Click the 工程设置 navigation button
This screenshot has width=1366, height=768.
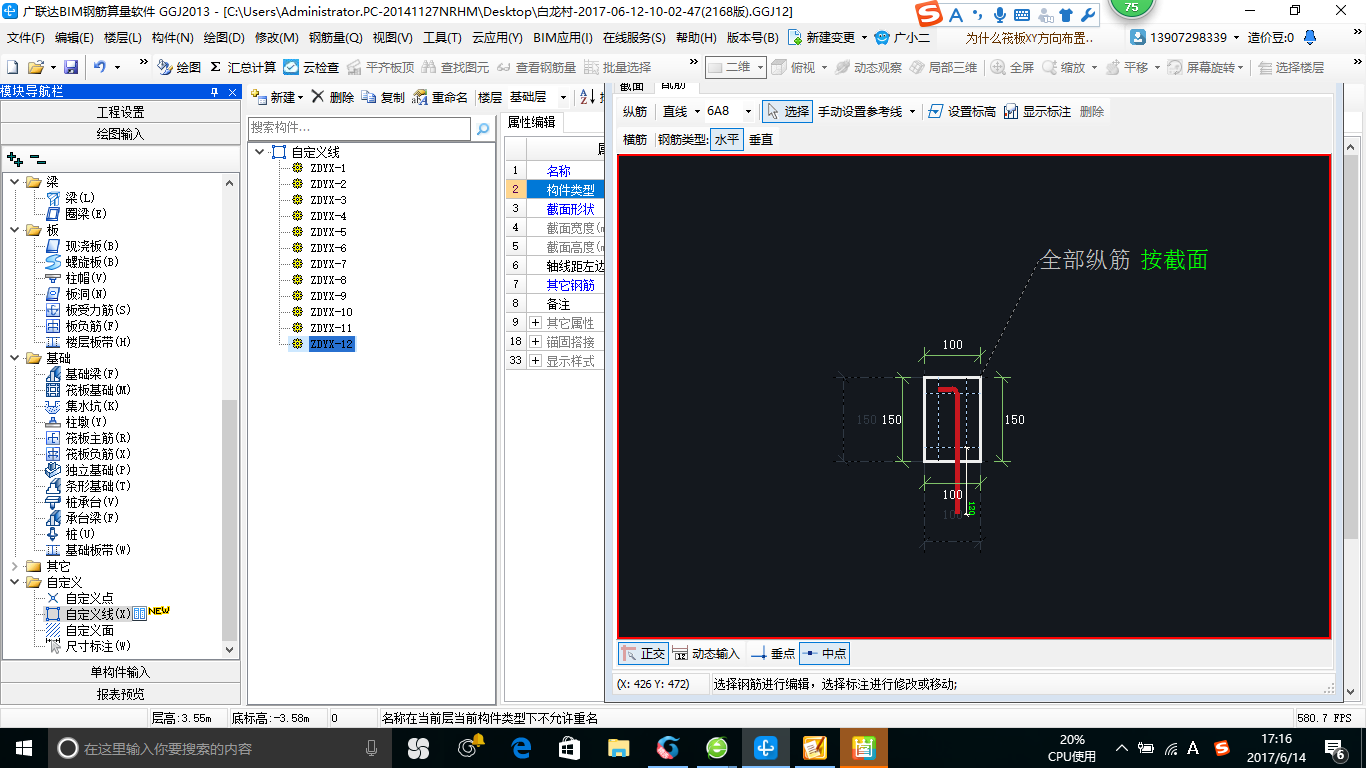pos(120,112)
